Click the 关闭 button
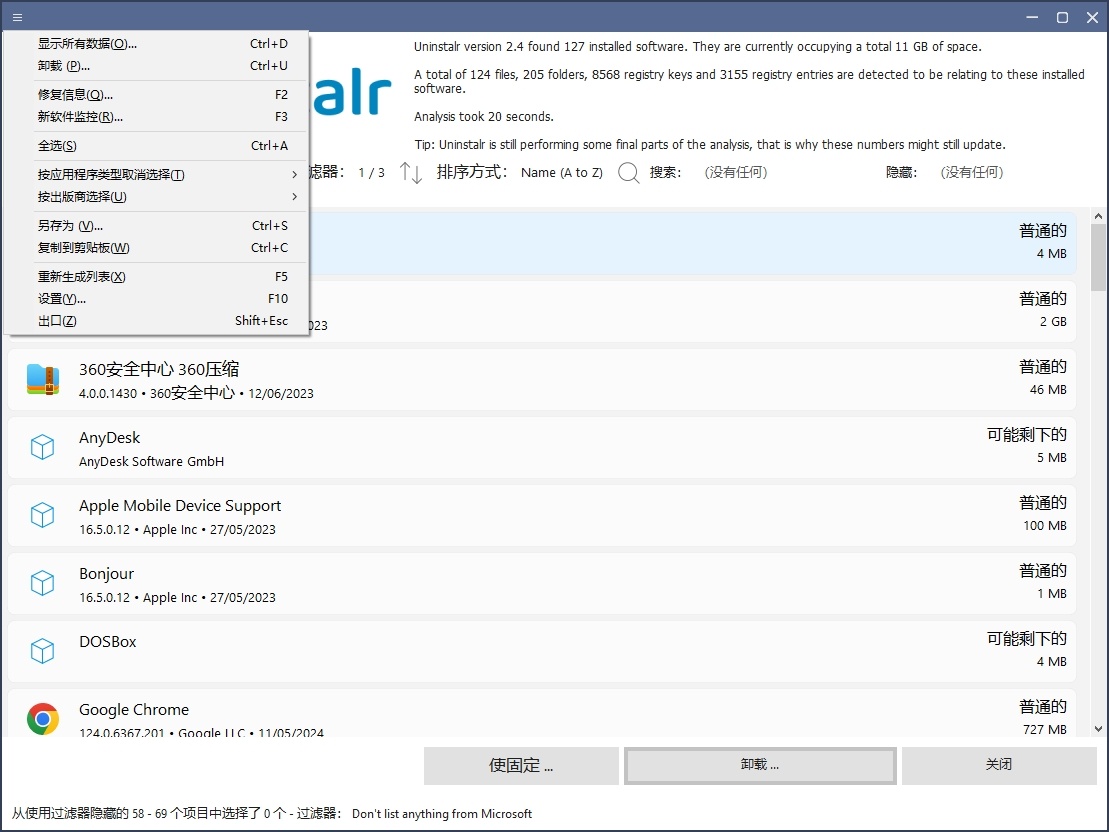Viewport: 1109px width, 832px height. [x=999, y=765]
